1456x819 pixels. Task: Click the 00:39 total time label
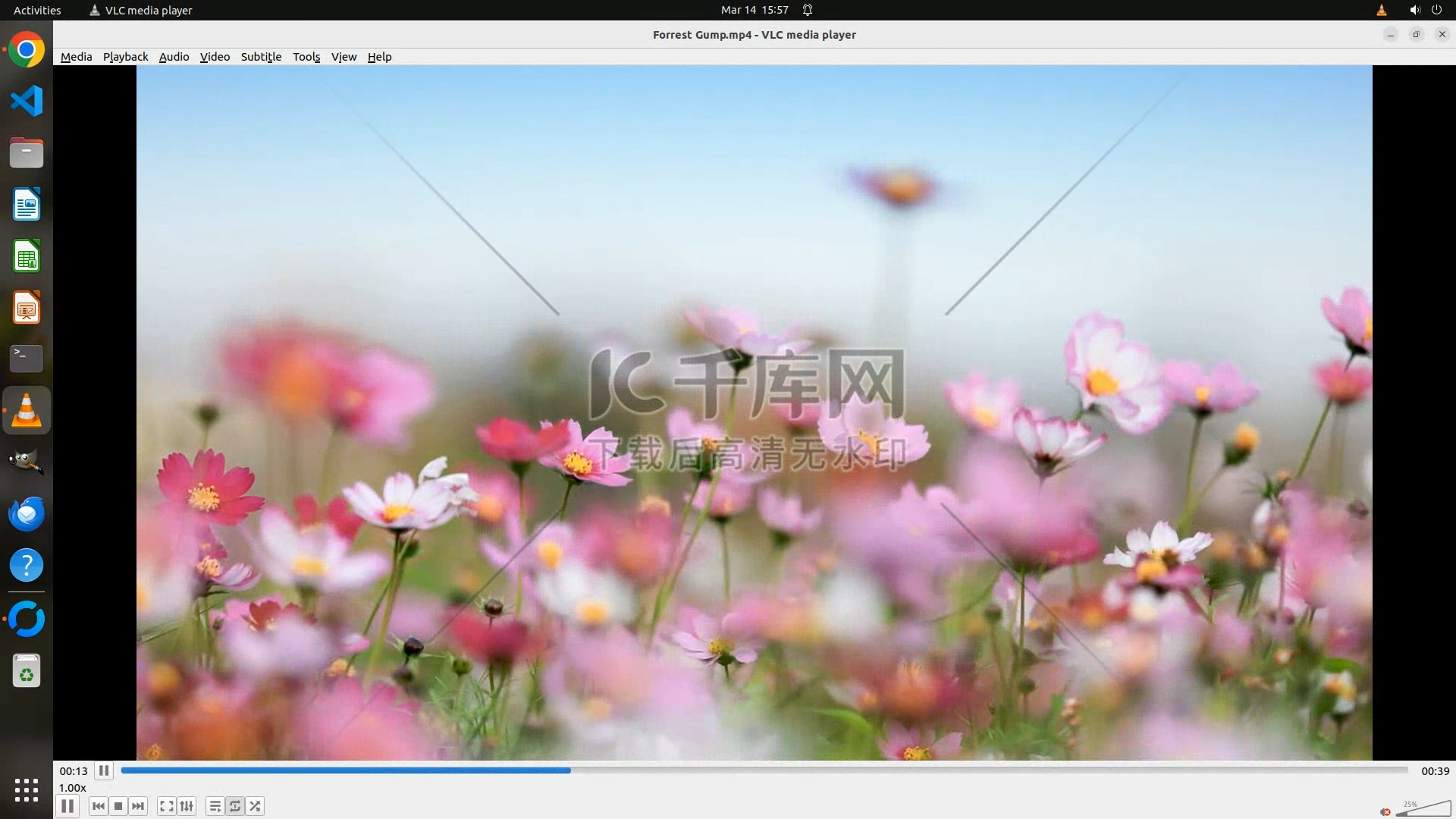pos(1435,770)
